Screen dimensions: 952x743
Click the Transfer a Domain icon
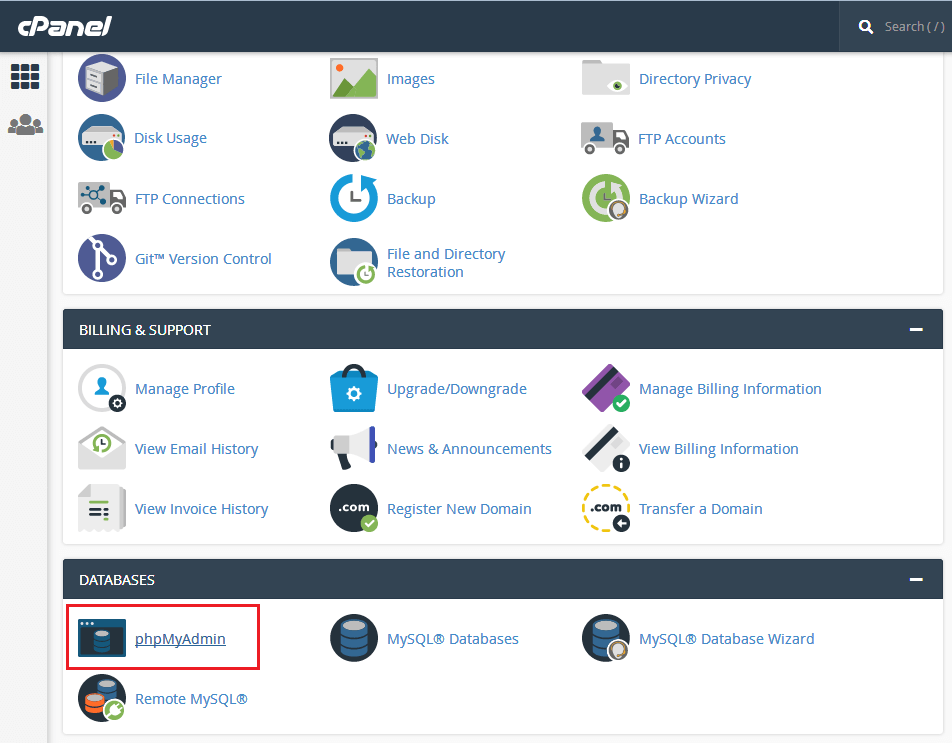606,508
